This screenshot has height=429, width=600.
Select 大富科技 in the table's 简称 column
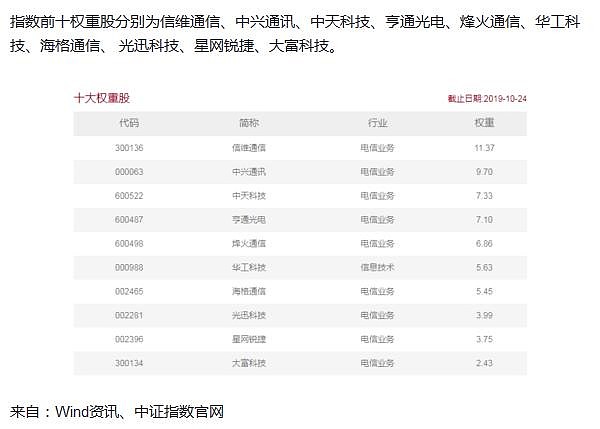(249, 363)
